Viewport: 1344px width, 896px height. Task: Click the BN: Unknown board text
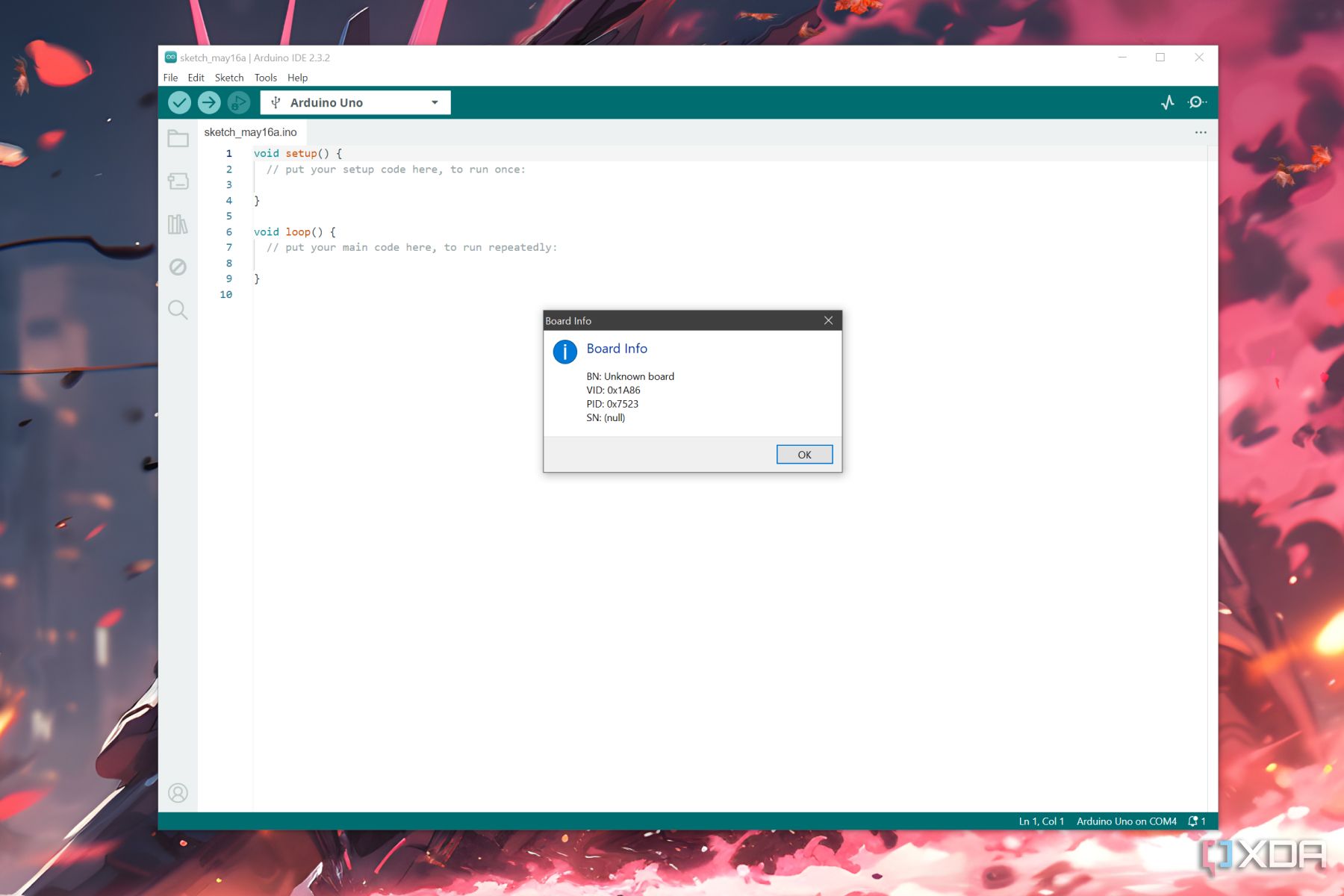630,376
